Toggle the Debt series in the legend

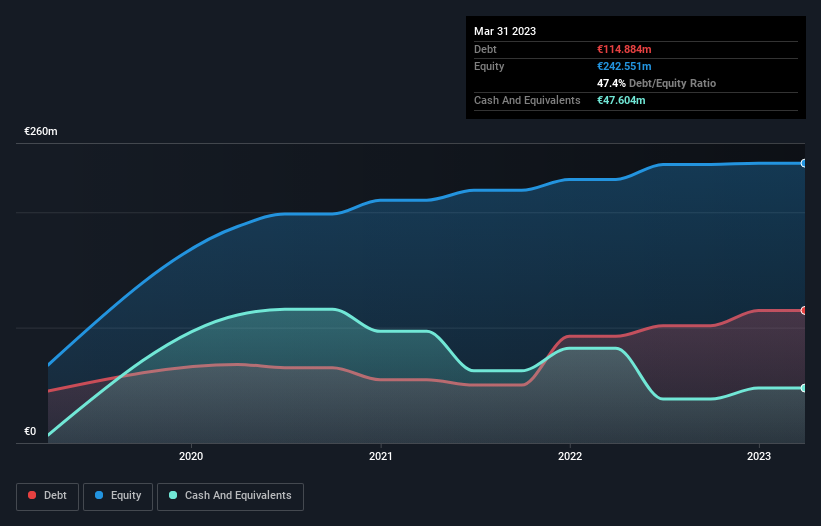[x=47, y=496]
